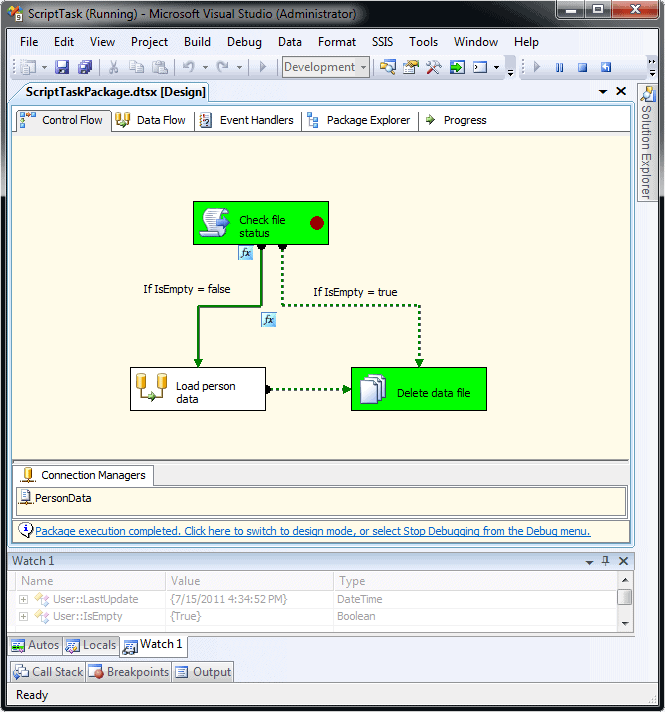Open the Locals debug tab
Viewport: 665px width, 712px height.
tap(91, 645)
